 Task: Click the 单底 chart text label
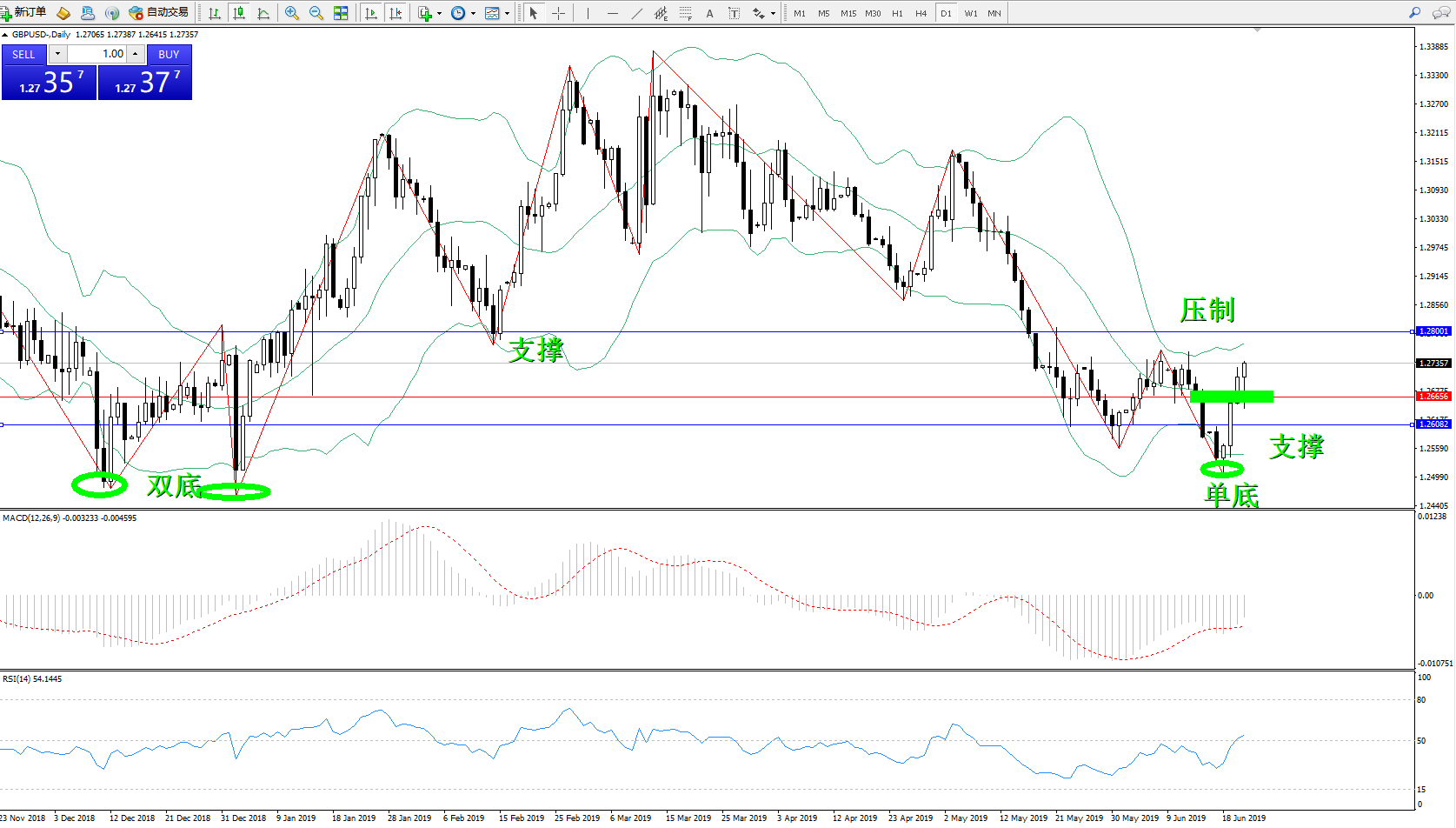(x=1231, y=495)
